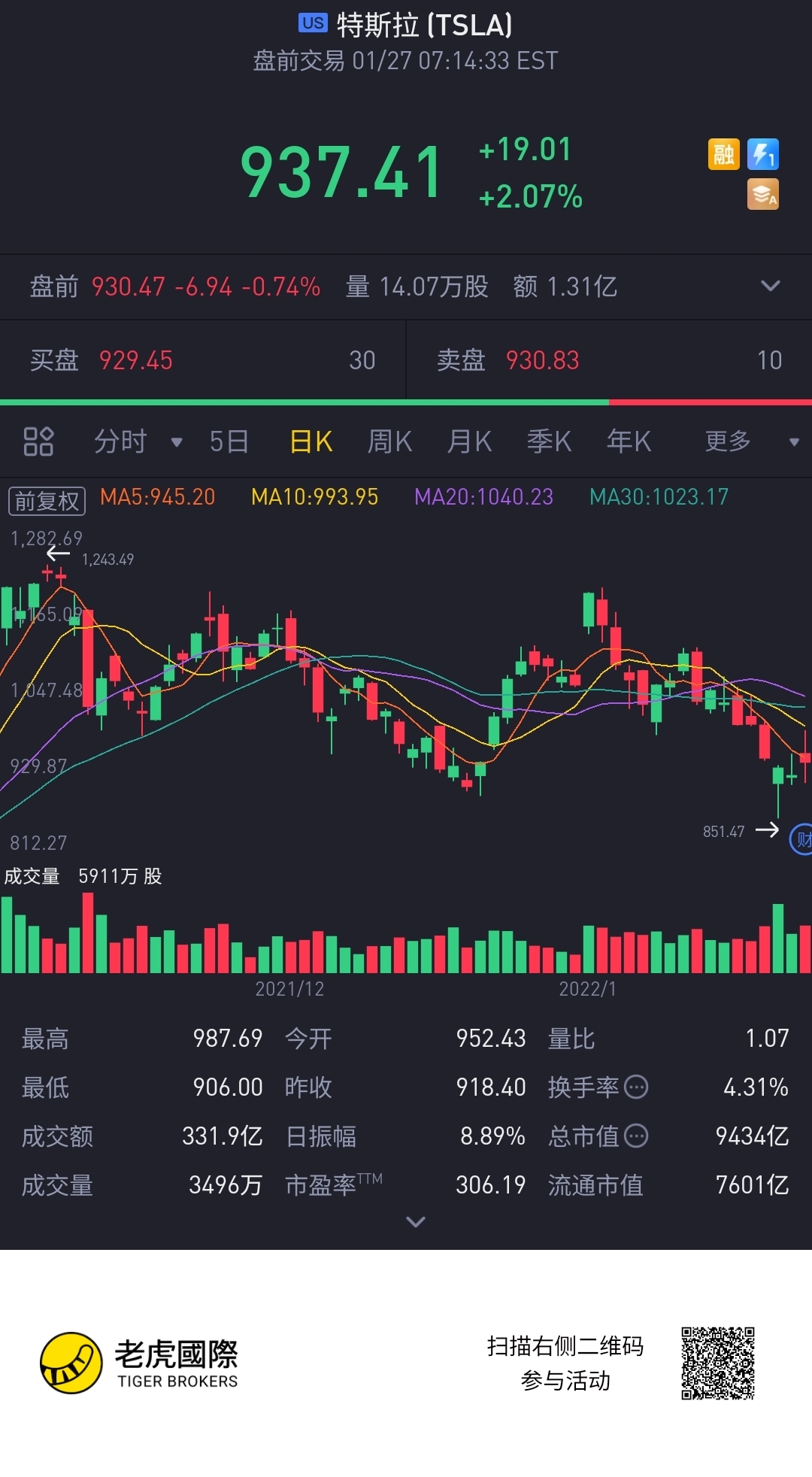Tap the orange stacked coins icon
812x1477 pixels.
pyautogui.click(x=762, y=194)
